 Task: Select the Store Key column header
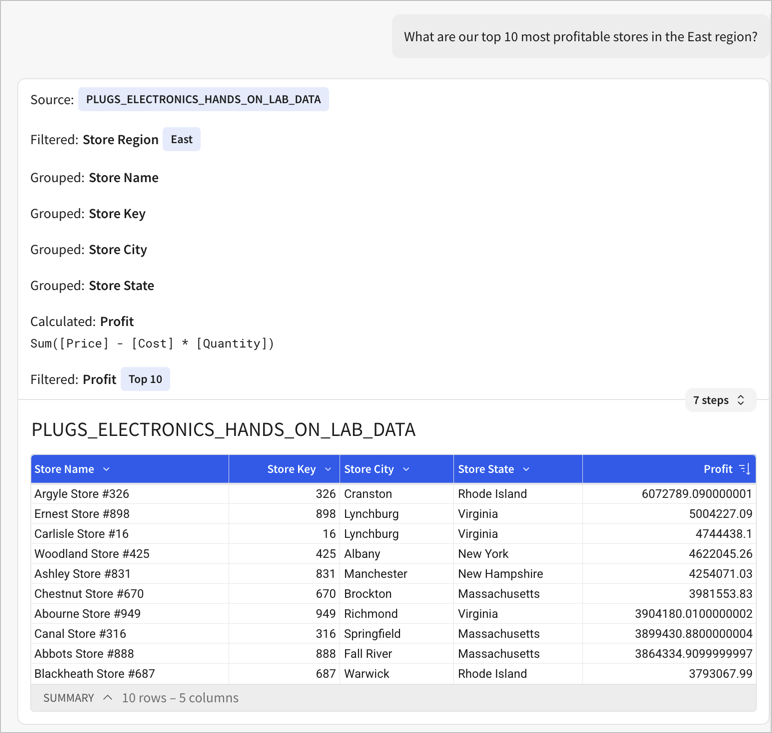pyautogui.click(x=284, y=469)
